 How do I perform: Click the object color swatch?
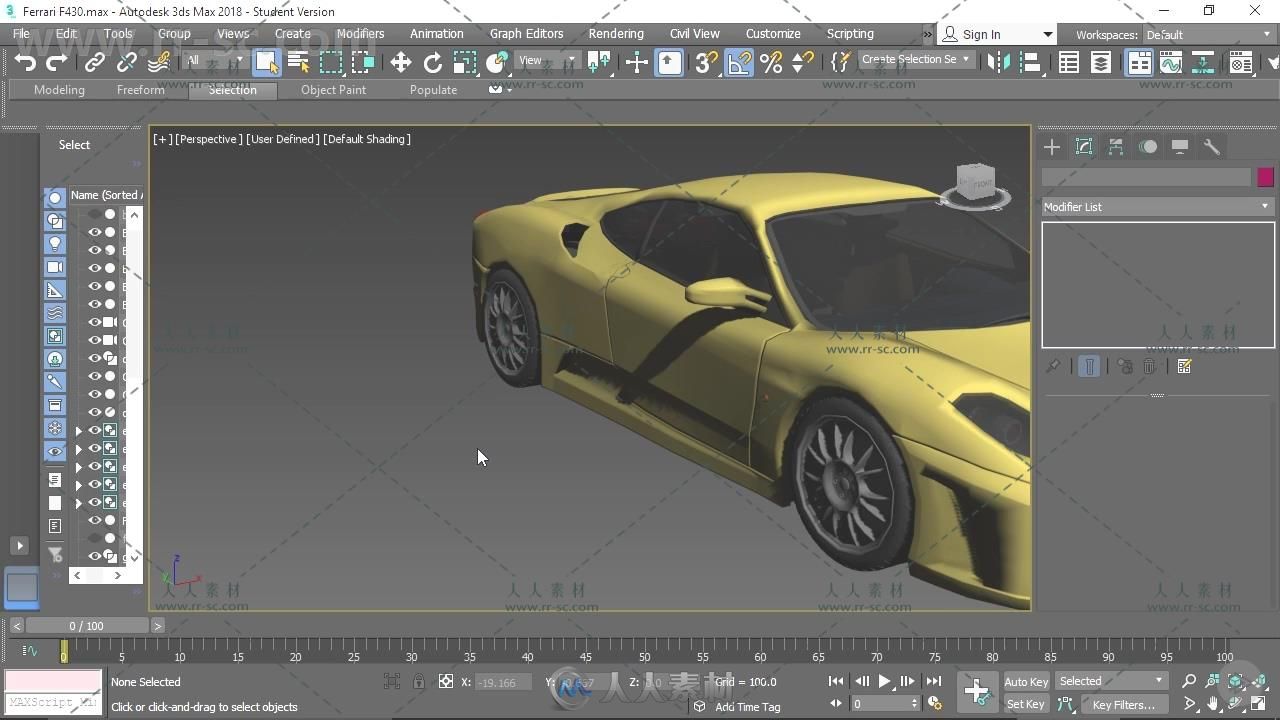coord(1265,177)
